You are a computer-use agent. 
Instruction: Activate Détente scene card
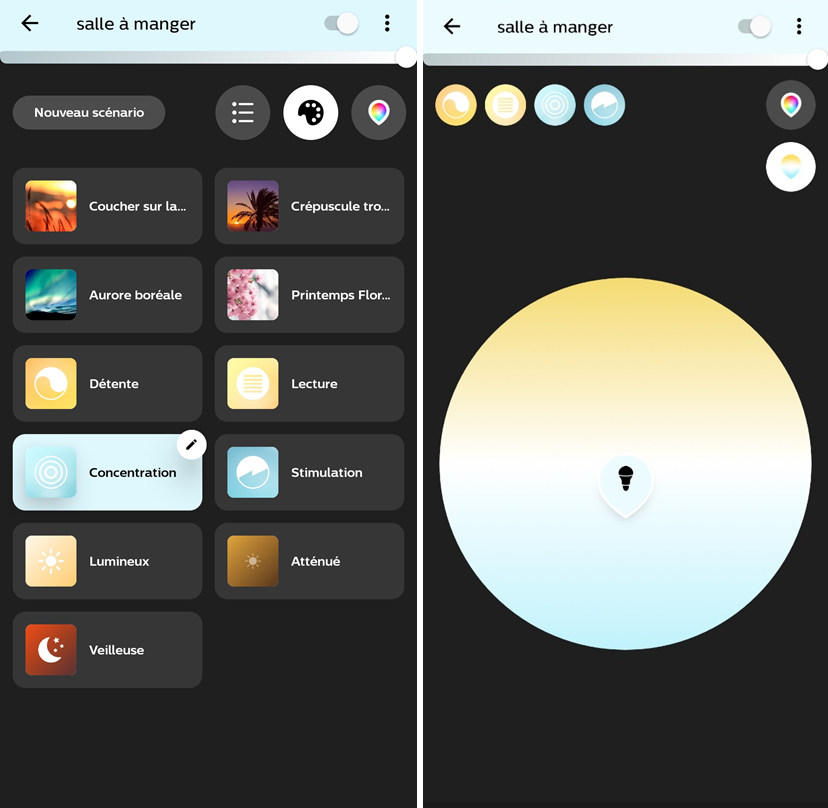coord(107,383)
